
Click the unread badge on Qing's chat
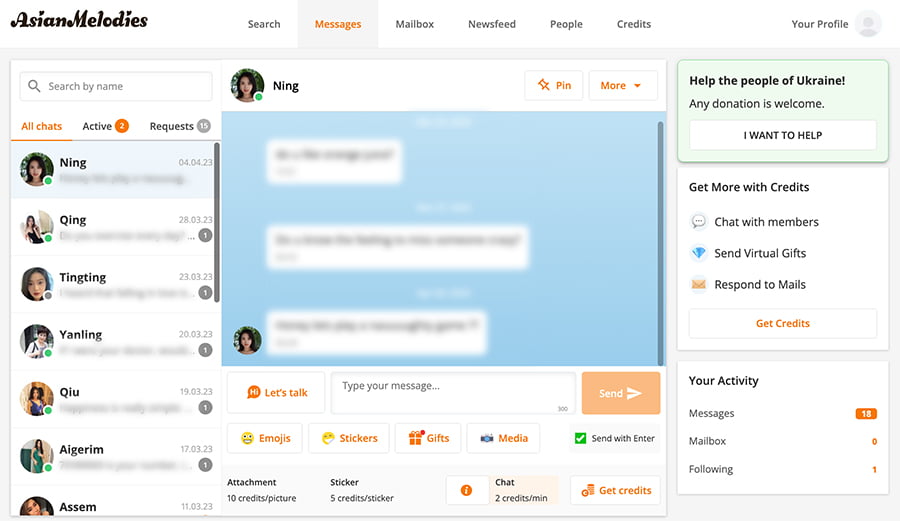(x=205, y=235)
